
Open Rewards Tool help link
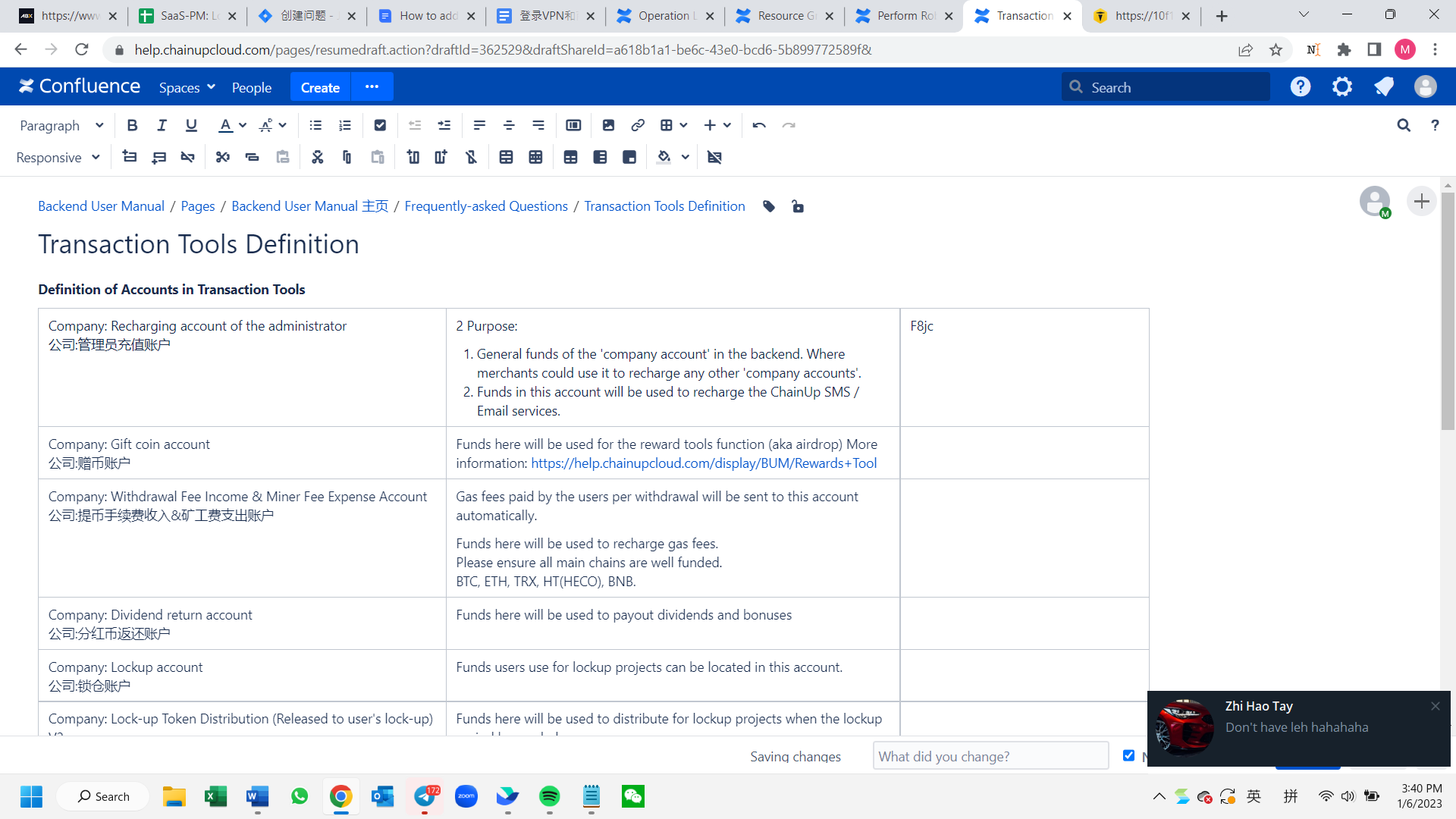click(x=704, y=463)
